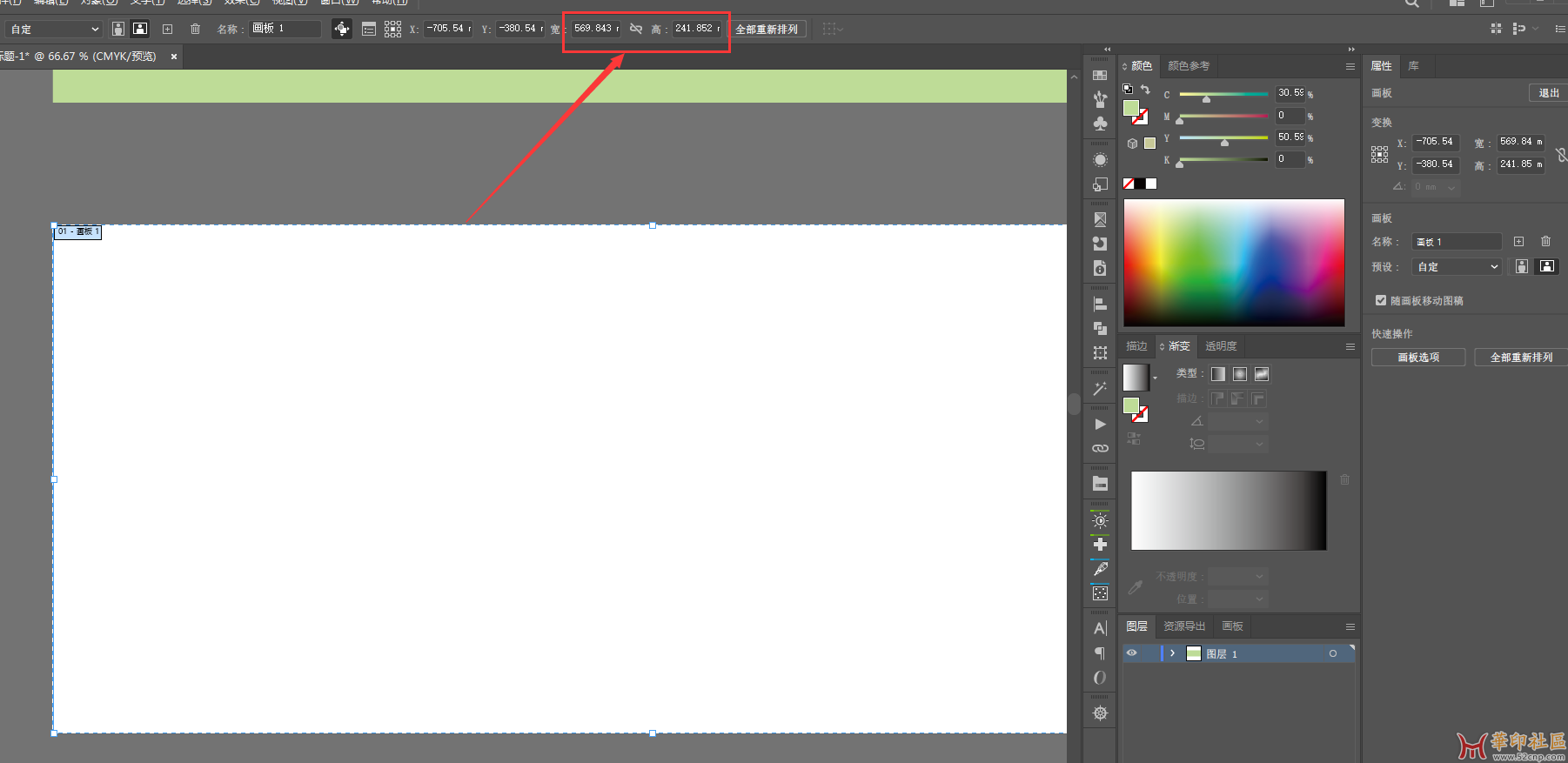
Task: Open the Align panel icon in the dock
Action: (1100, 305)
